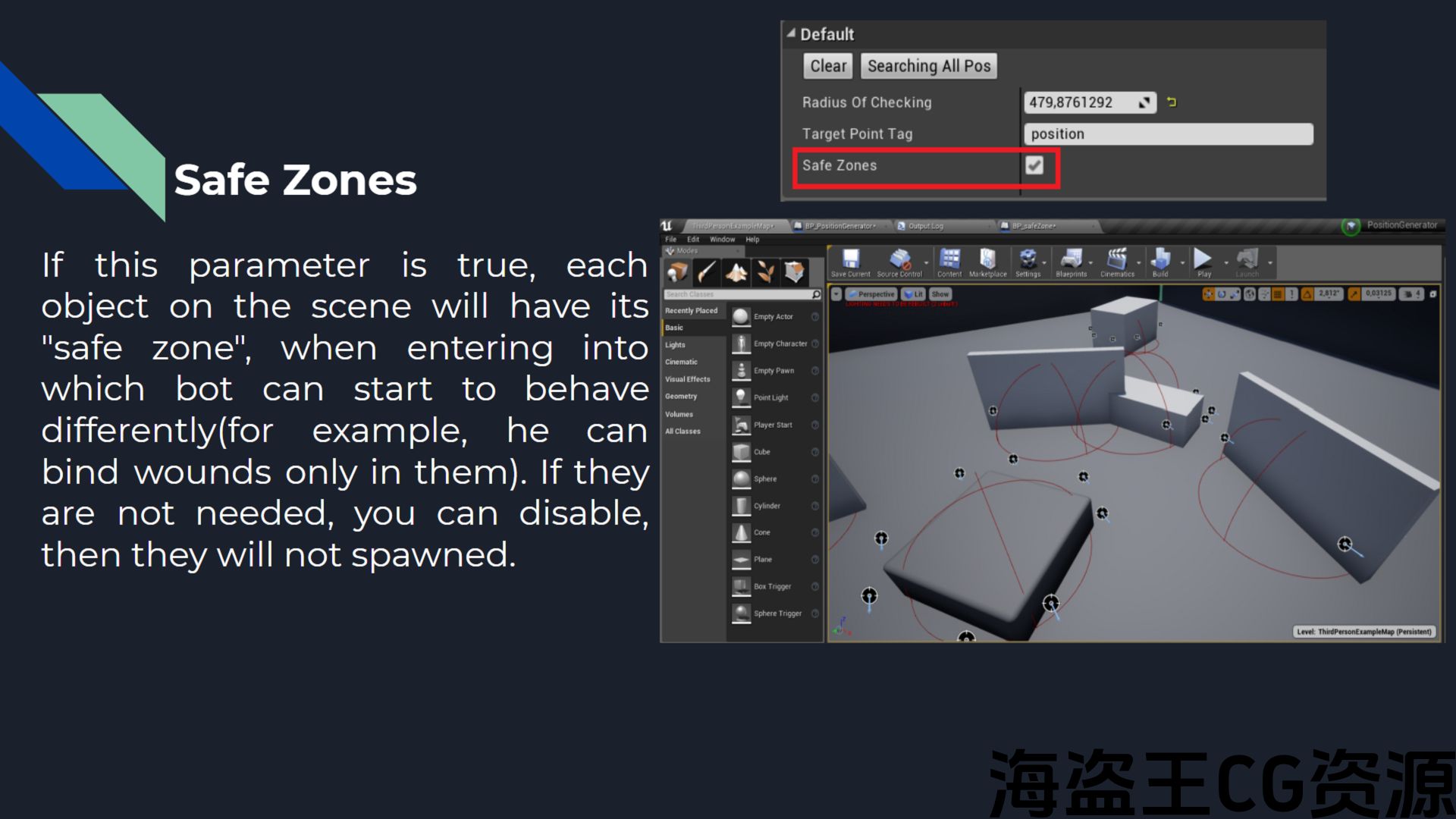Select the Geometry Editing mode icon
Screen dimensions: 1456x819
[794, 272]
